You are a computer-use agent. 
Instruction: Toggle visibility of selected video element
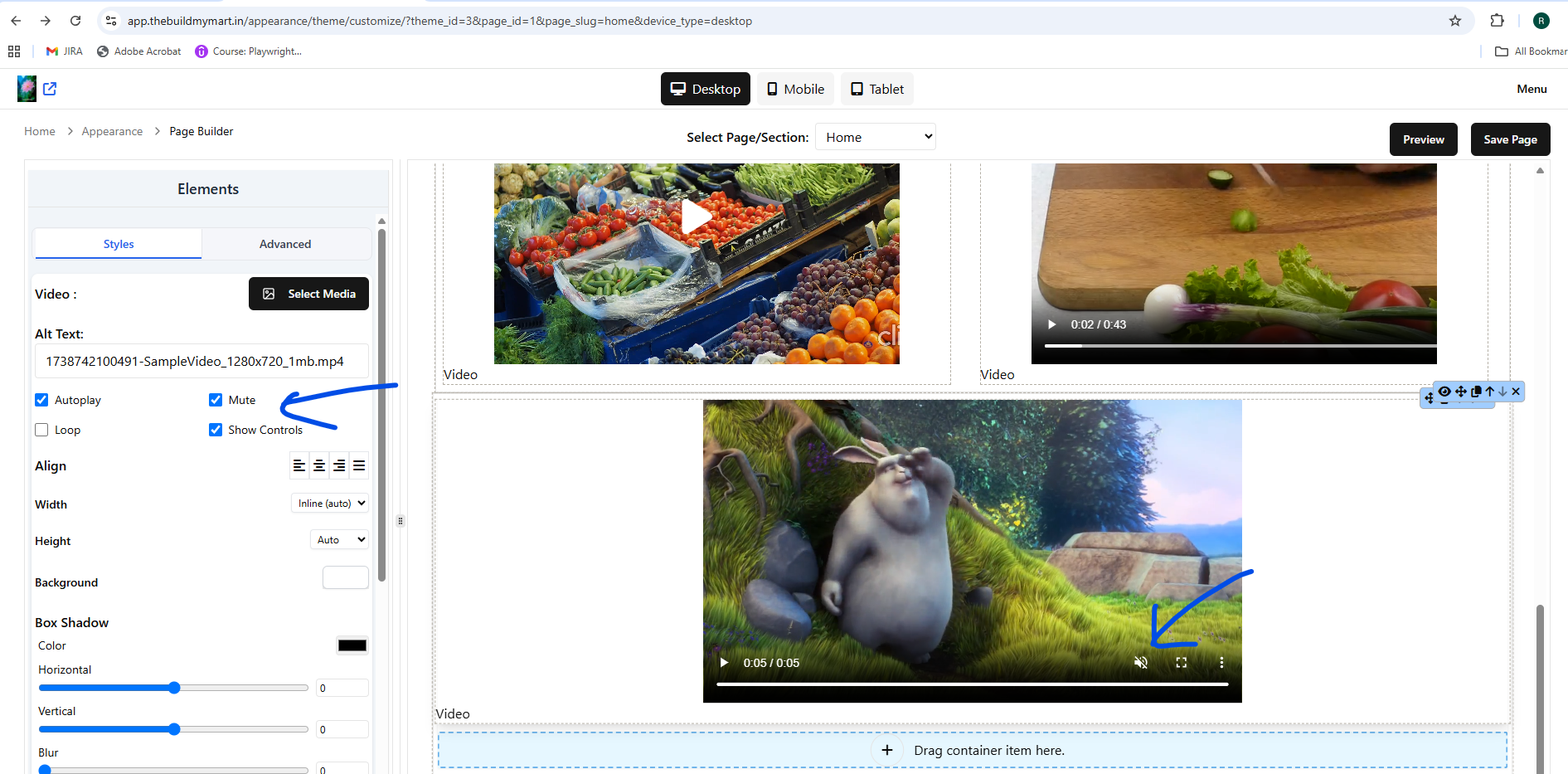pos(1444,392)
